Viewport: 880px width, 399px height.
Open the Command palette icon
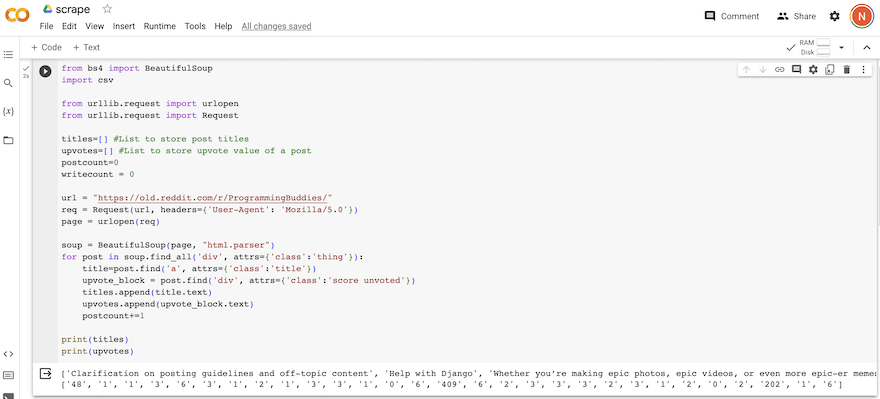coord(8,375)
